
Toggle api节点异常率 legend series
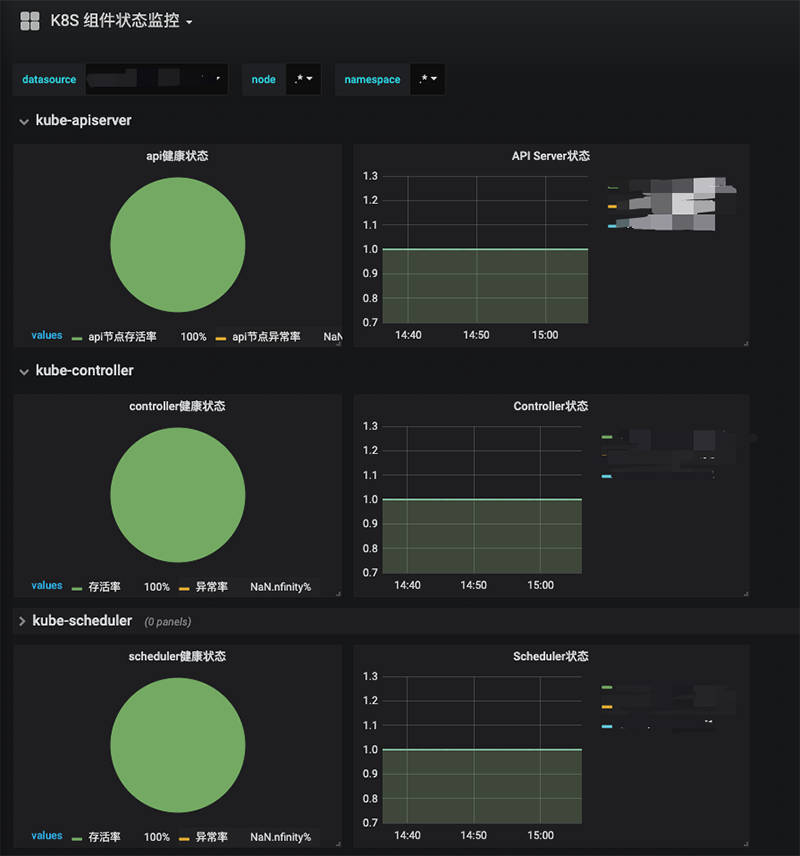266,337
